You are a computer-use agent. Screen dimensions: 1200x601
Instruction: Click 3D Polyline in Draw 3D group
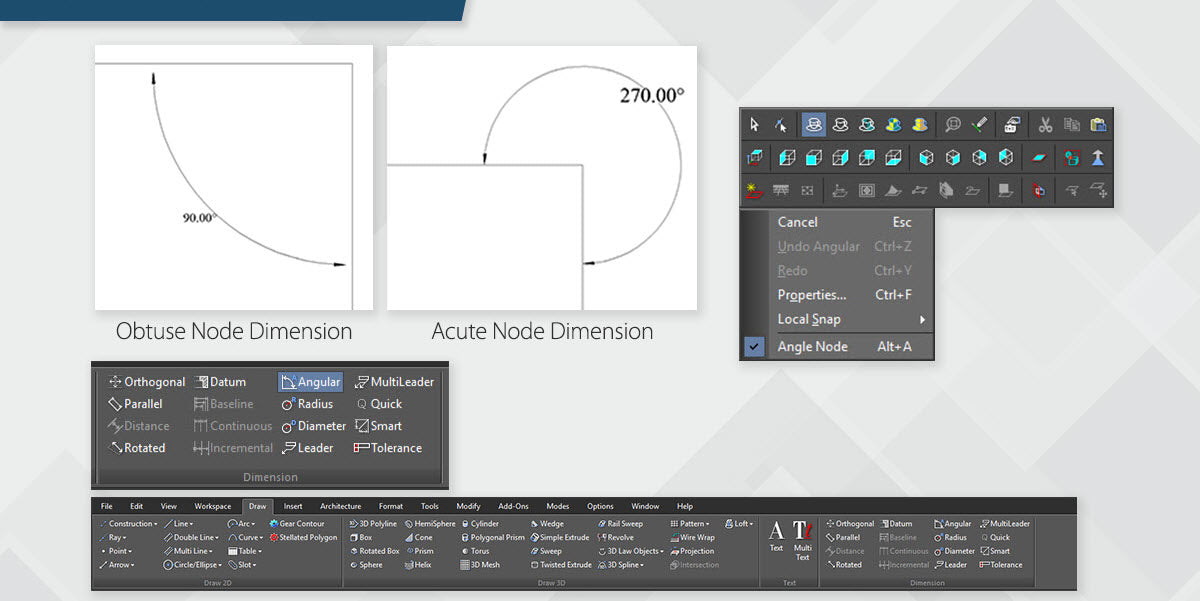[x=372, y=523]
